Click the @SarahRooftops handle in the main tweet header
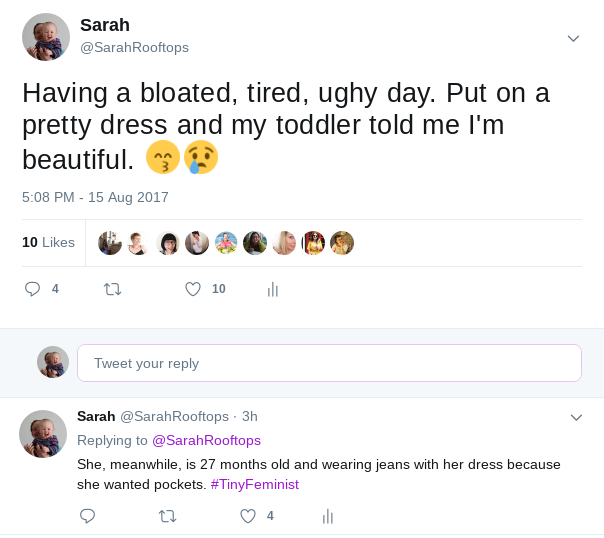The height and width of the screenshot is (538, 604). tap(134, 47)
